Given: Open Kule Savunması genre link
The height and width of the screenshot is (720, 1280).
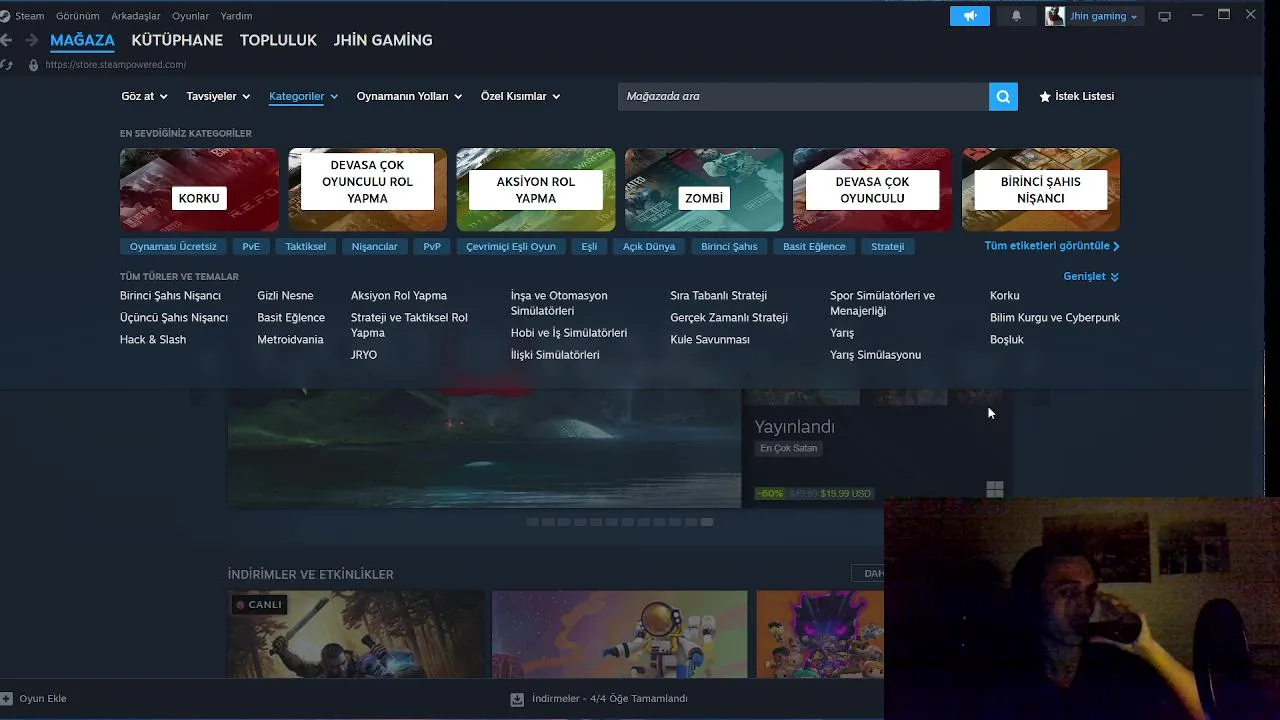Looking at the screenshot, I should click(x=710, y=340).
